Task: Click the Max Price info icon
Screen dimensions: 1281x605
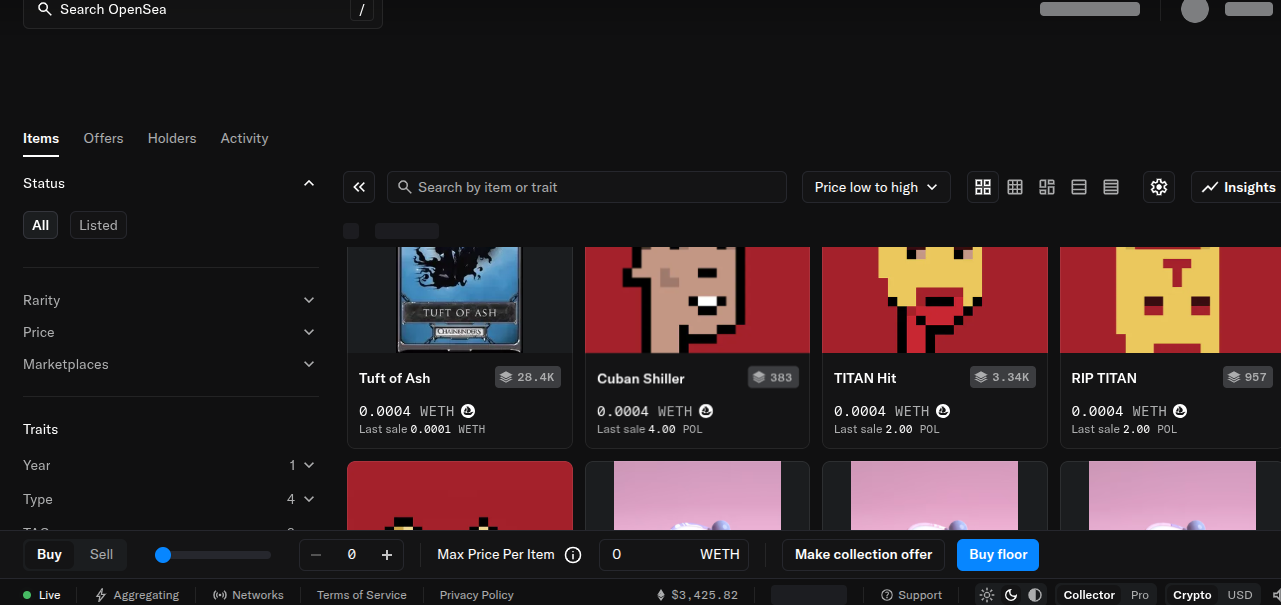Action: (x=573, y=555)
